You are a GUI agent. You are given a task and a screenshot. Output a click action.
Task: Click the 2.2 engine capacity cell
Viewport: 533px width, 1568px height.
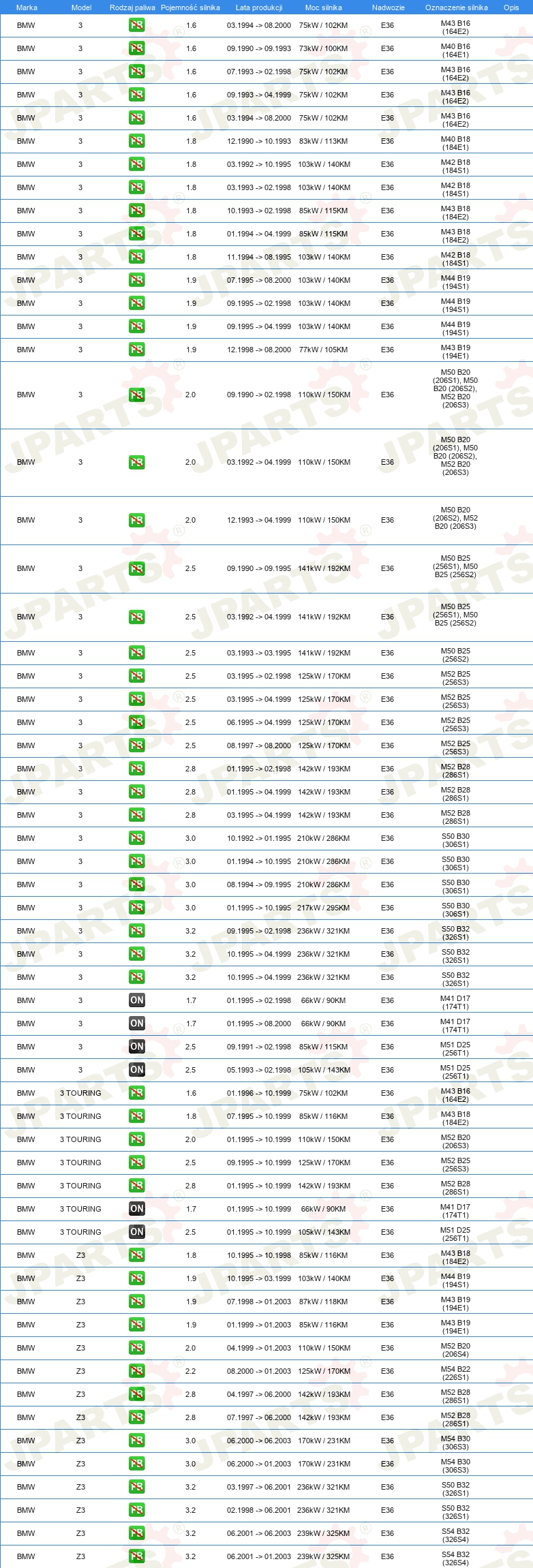coord(191,1371)
